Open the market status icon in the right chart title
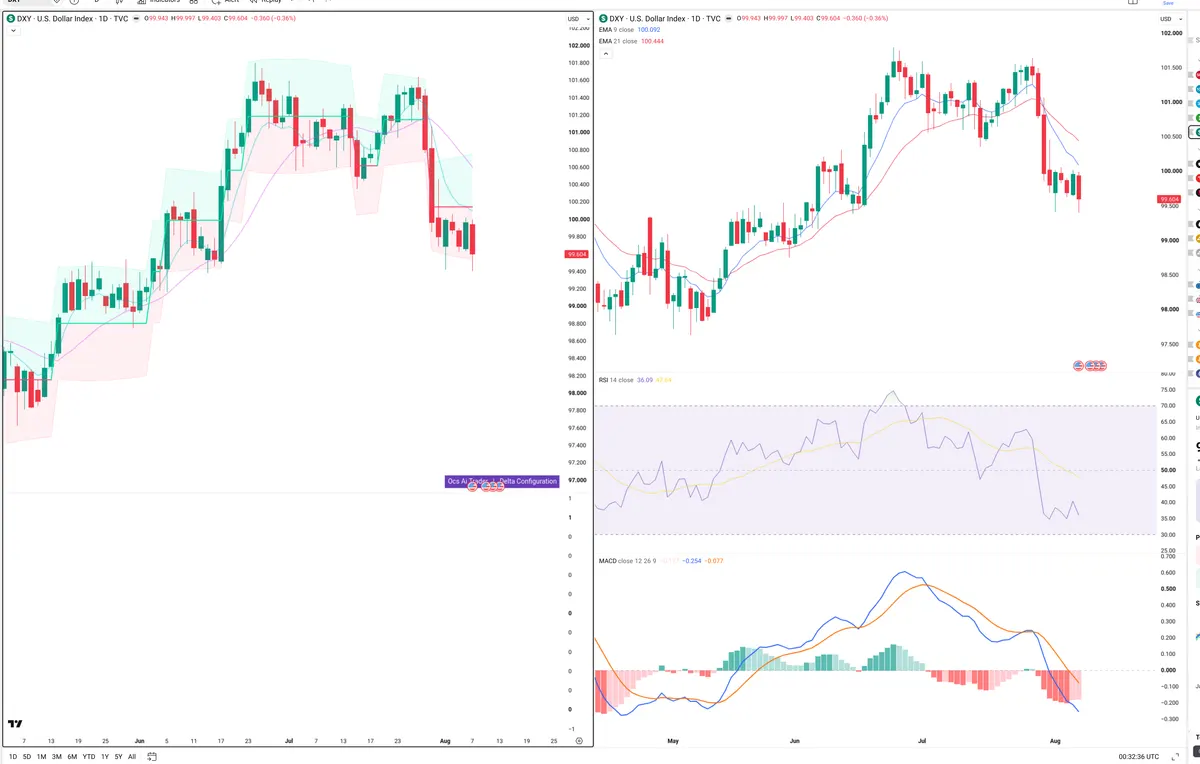 pyautogui.click(x=729, y=19)
